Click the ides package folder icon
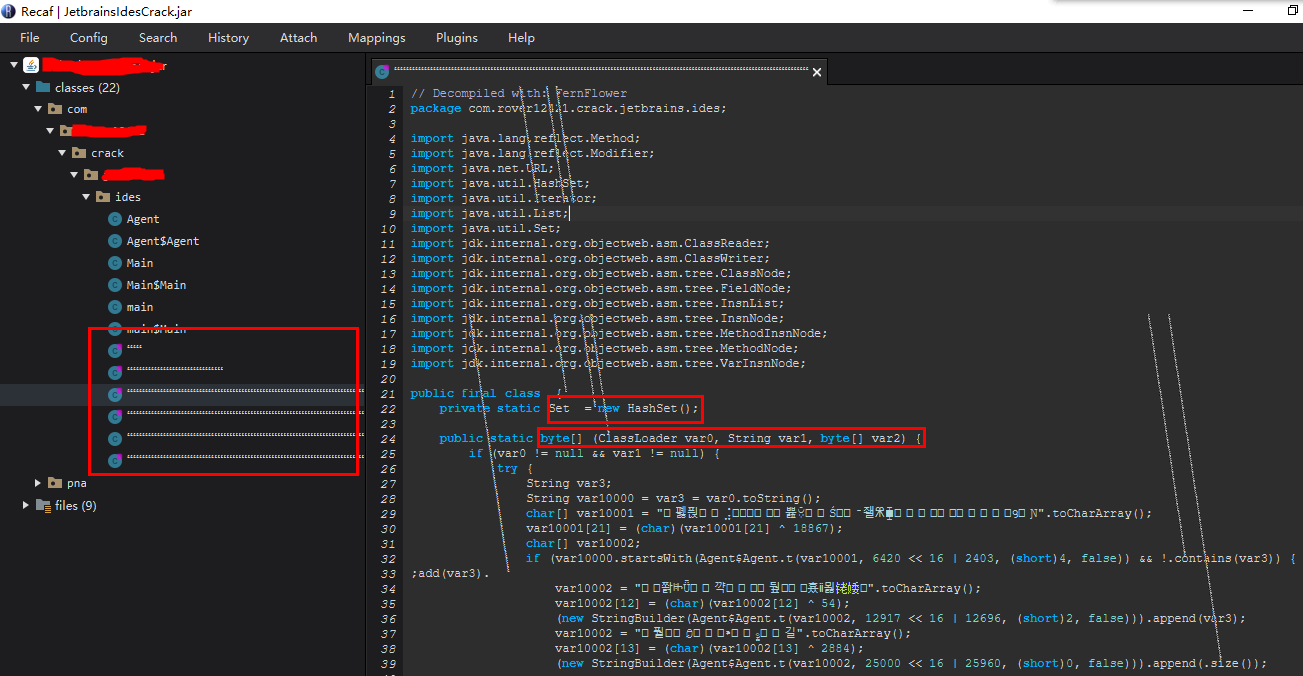The image size is (1303, 676). pyautogui.click(x=104, y=196)
